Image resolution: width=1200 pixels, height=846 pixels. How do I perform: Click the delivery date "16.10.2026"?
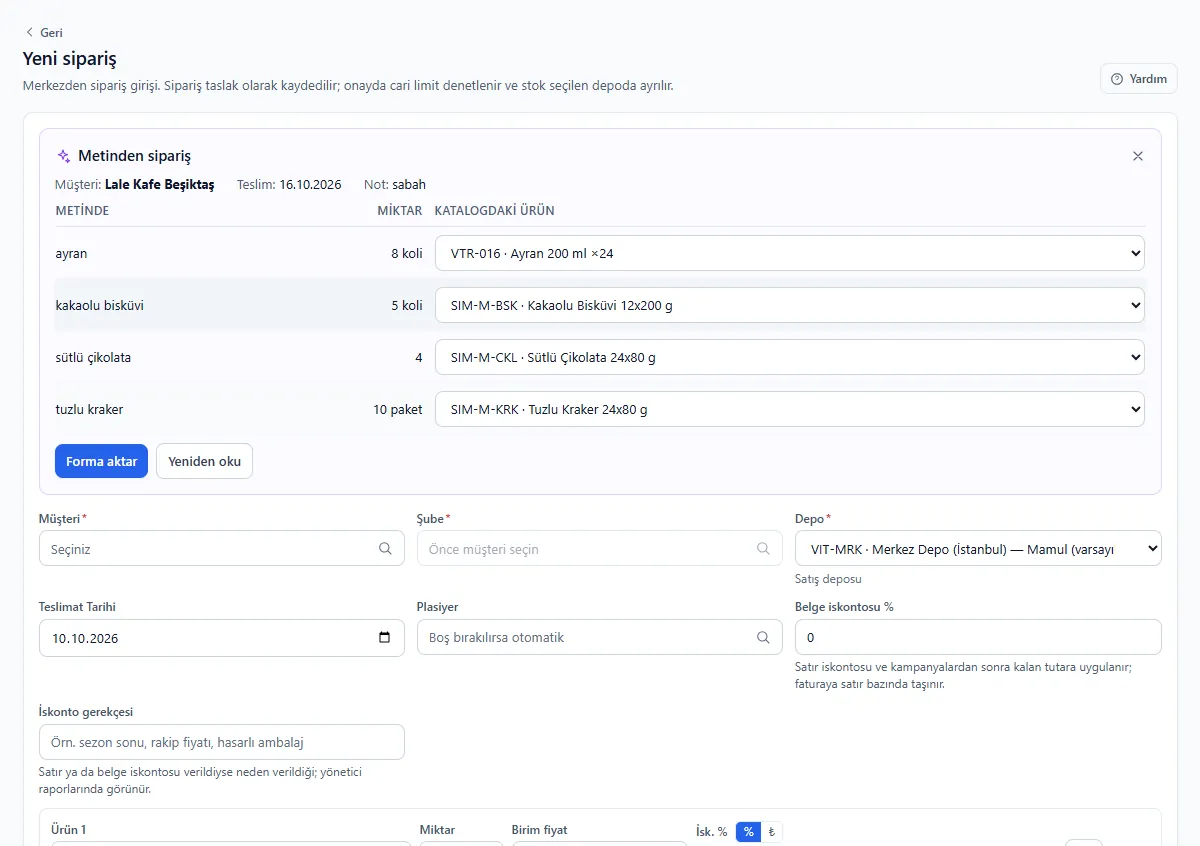tap(310, 184)
